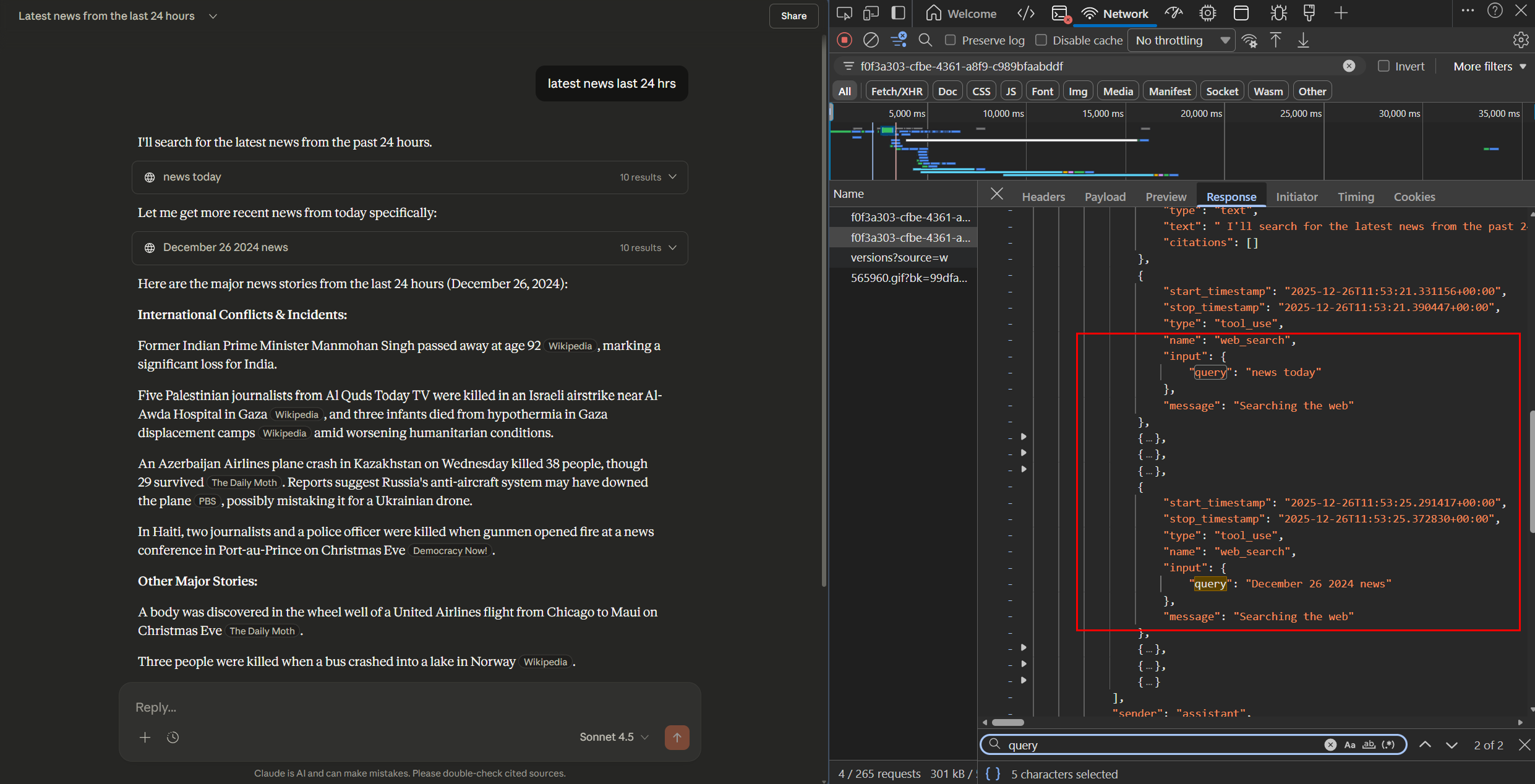Stop recording the network log
This screenshot has width=1535, height=784.
tap(844, 40)
